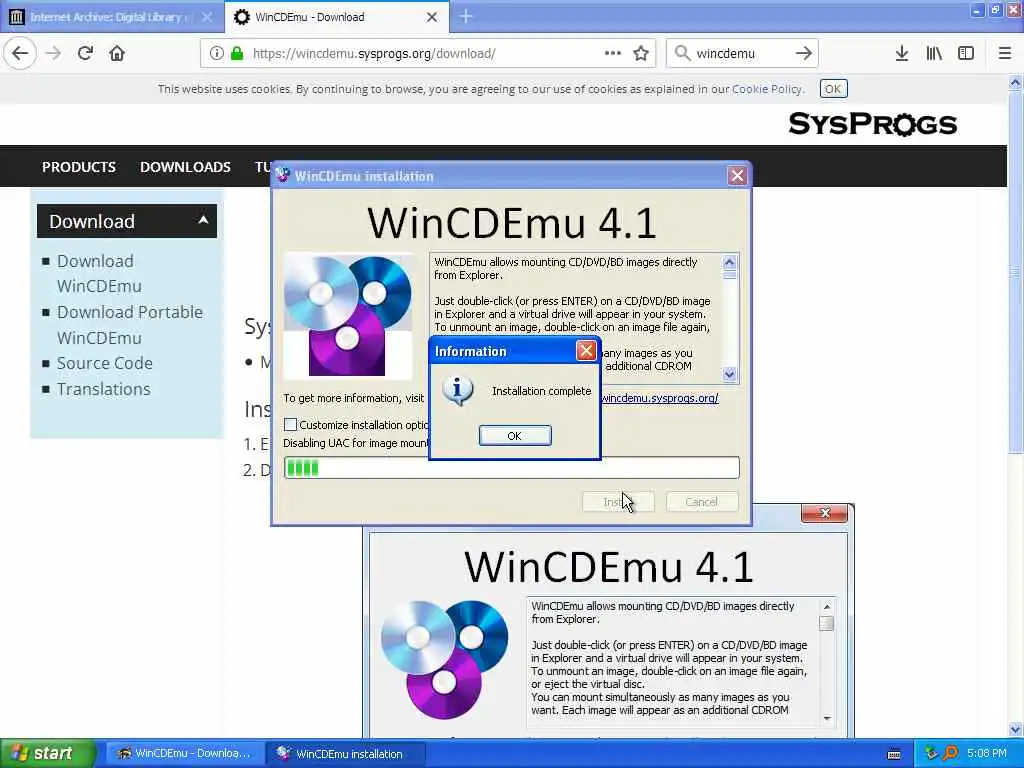Screen dimensions: 1024x768
Task: Click Cancel in WinCDEmu installer
Action: [701, 502]
